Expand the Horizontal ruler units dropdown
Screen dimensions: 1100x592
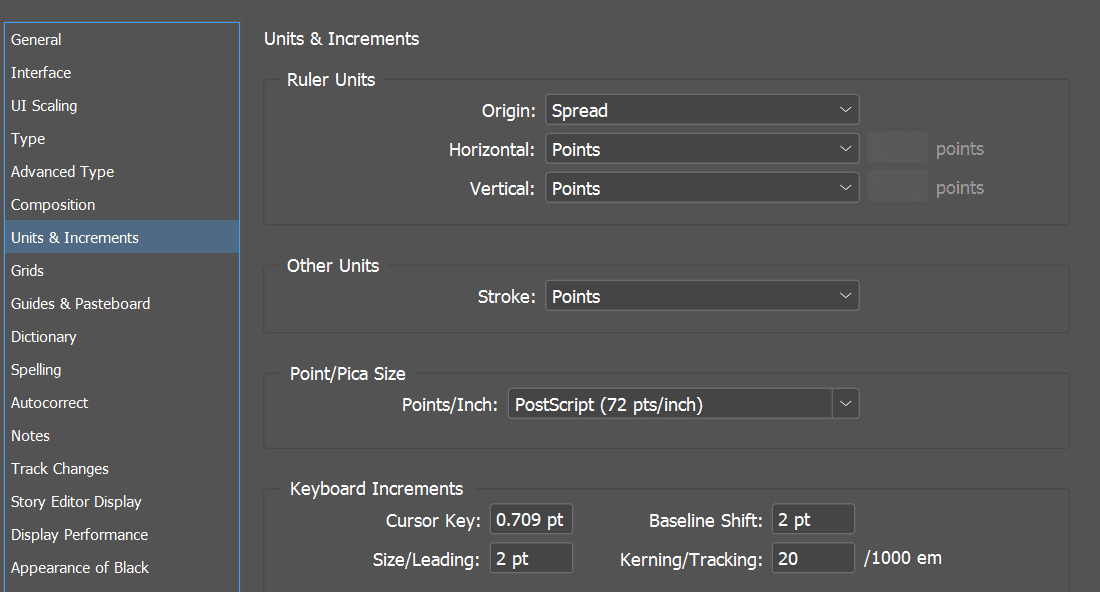point(701,149)
